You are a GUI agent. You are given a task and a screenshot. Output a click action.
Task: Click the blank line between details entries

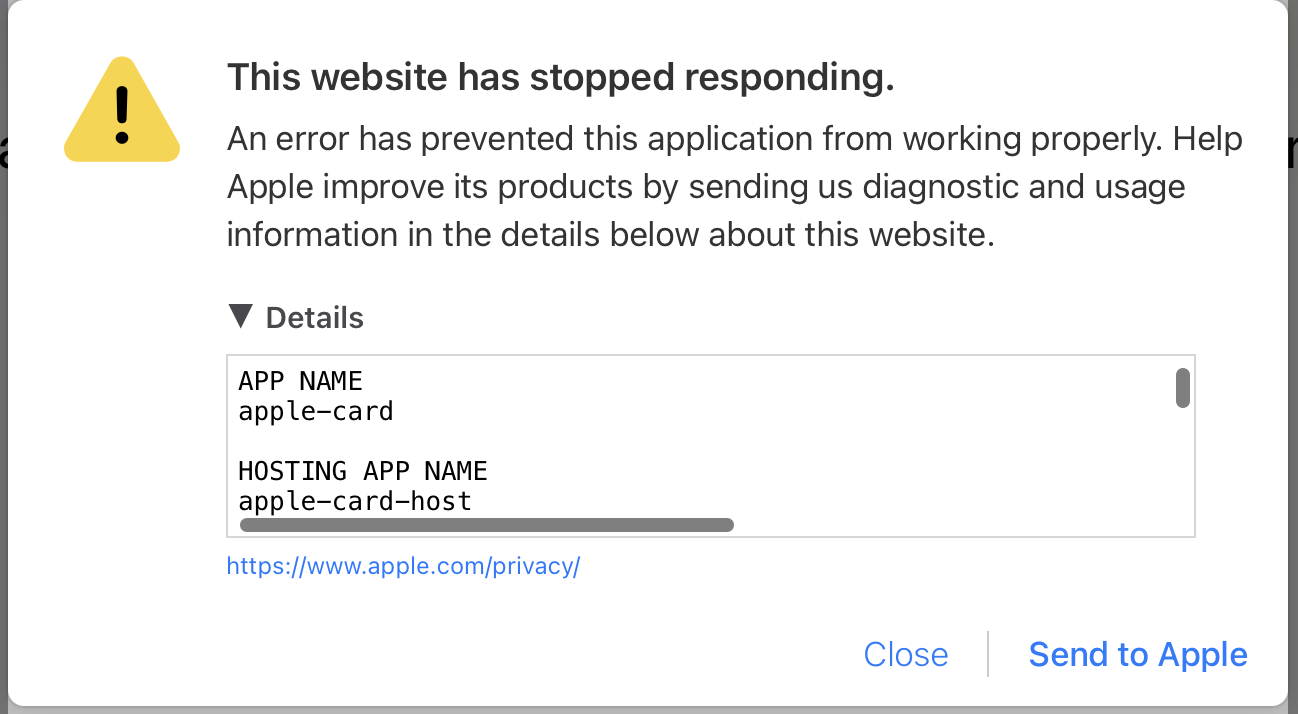click(400, 440)
